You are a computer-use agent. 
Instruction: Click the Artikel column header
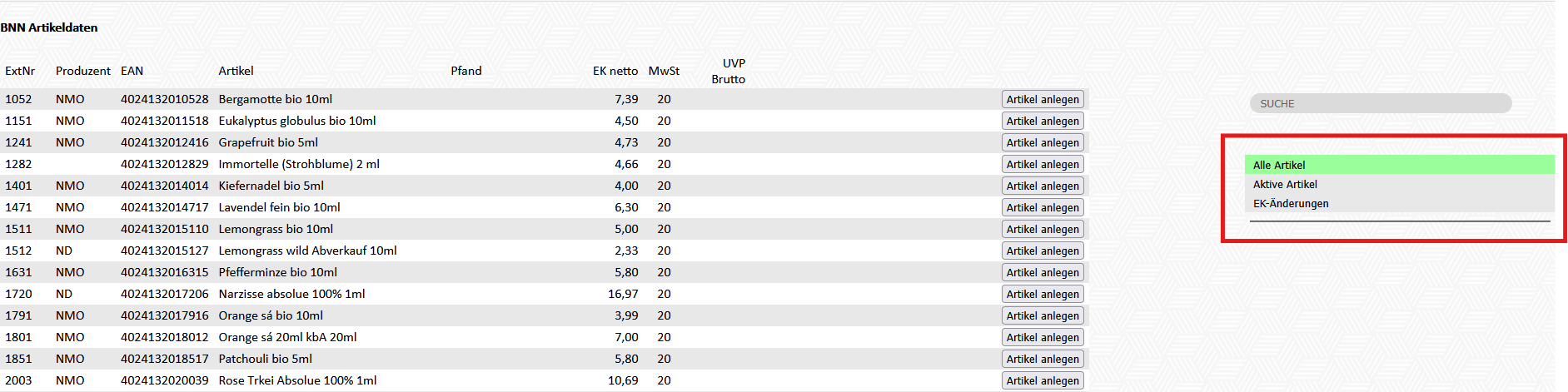[x=236, y=71]
